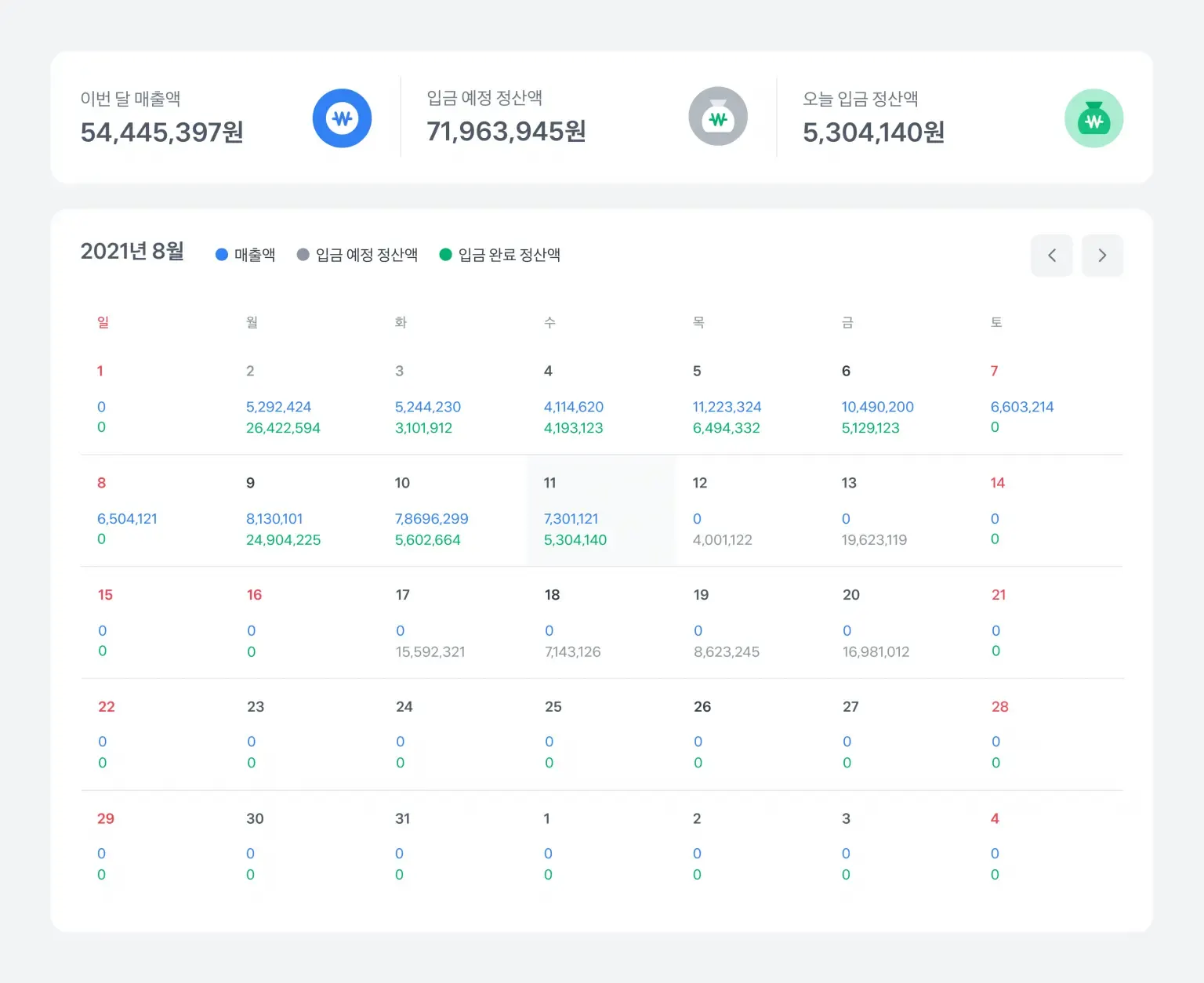Click the blue 매출액 legend dot
This screenshot has width=1204, height=983.
point(222,255)
